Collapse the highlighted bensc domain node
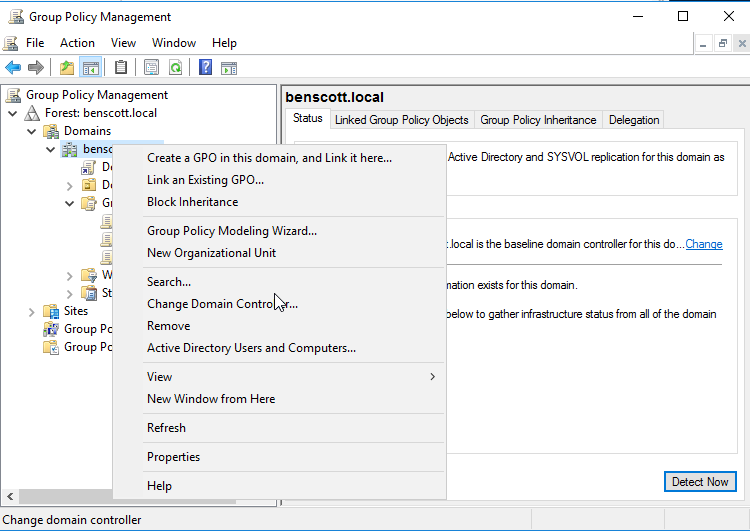This screenshot has width=750, height=531. tap(50, 149)
